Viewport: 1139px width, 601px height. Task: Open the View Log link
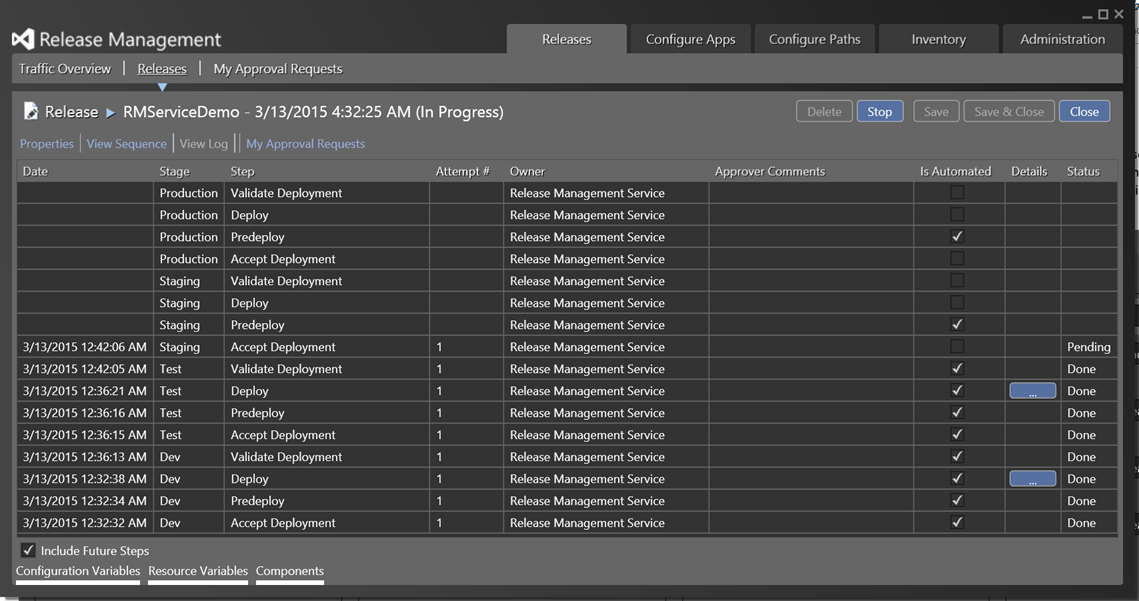point(203,144)
